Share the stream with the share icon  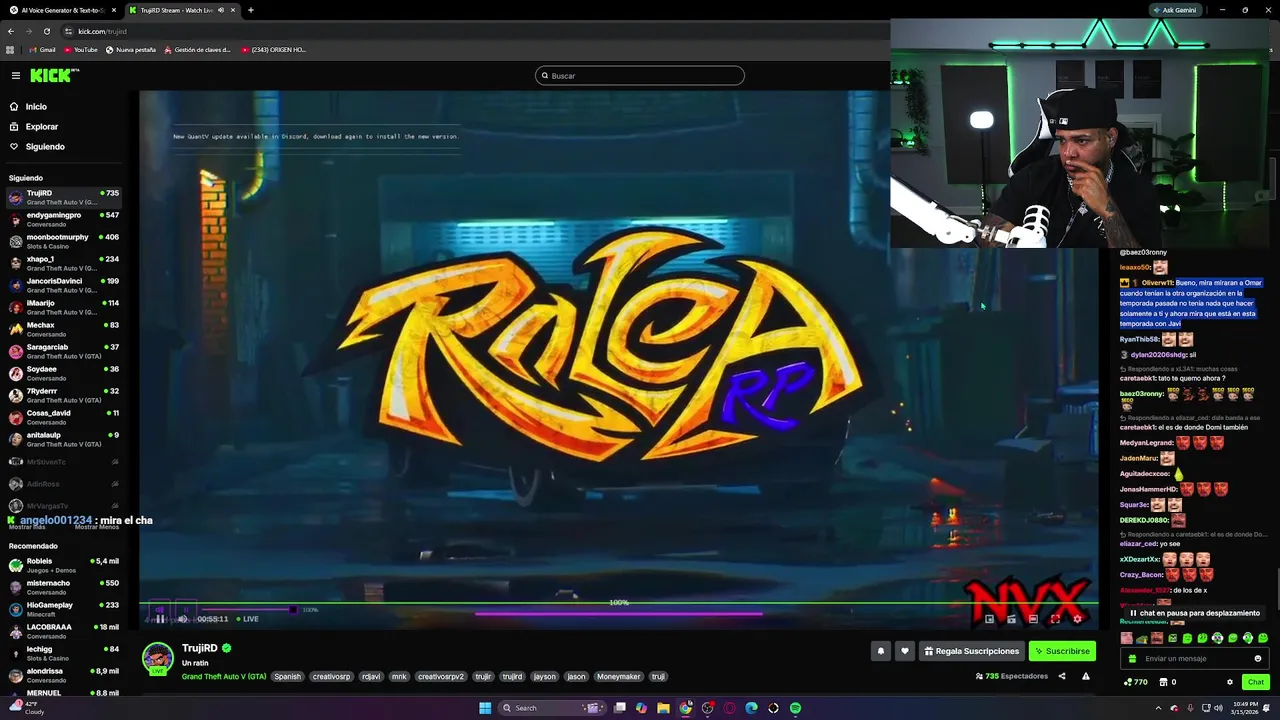click(x=1062, y=676)
